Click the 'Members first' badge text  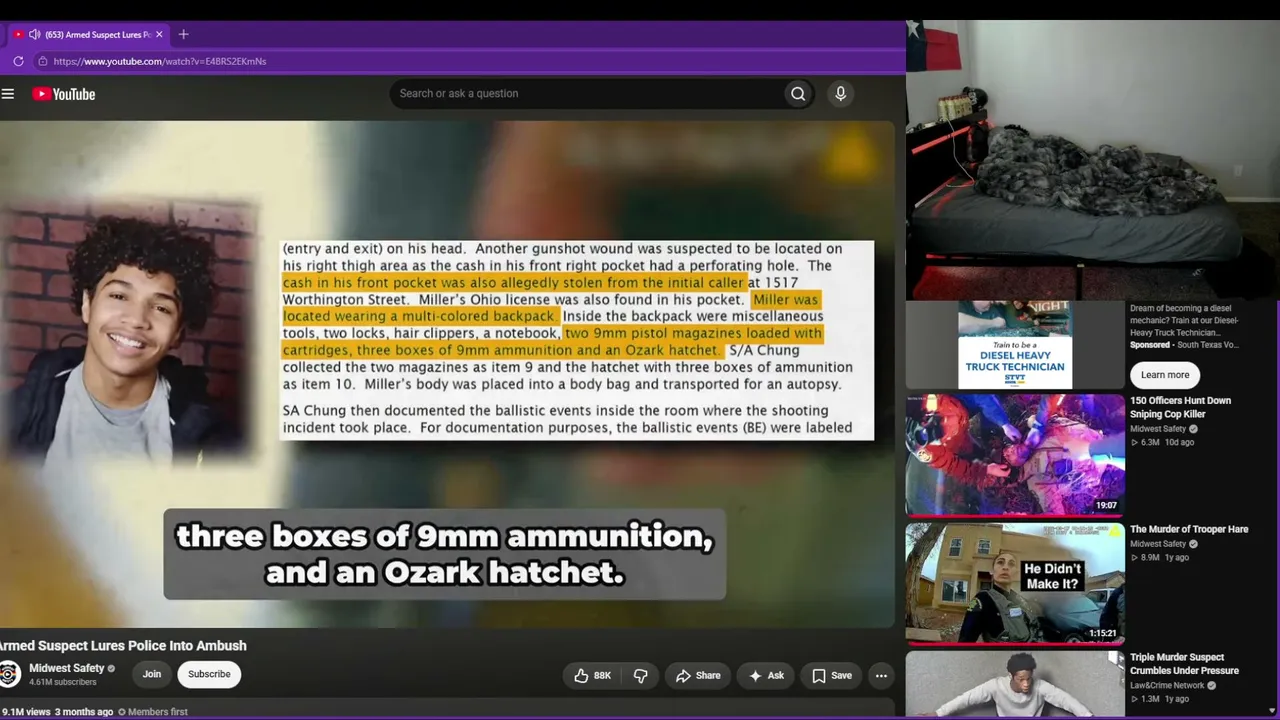pyautogui.click(x=156, y=712)
